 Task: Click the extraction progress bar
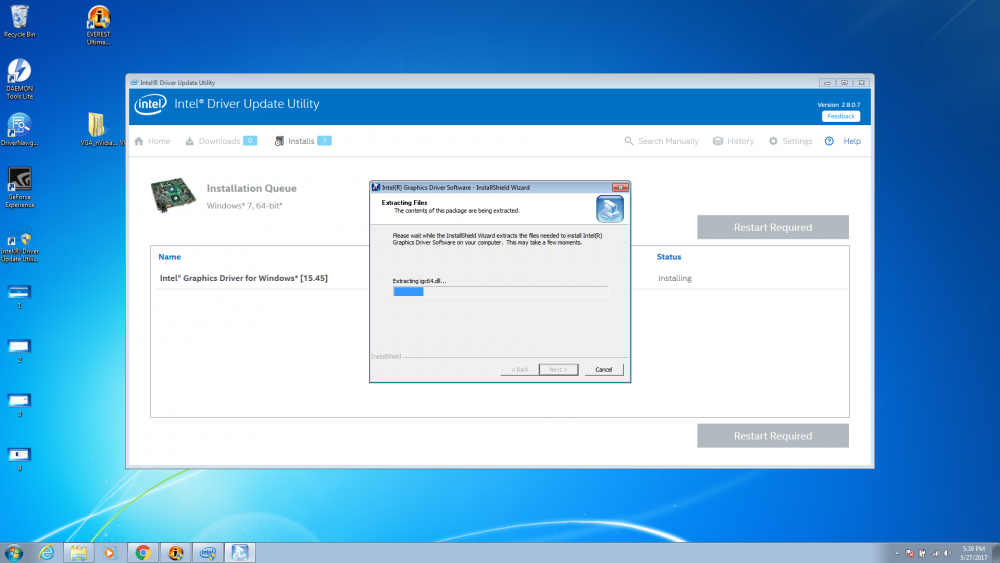(x=500, y=291)
